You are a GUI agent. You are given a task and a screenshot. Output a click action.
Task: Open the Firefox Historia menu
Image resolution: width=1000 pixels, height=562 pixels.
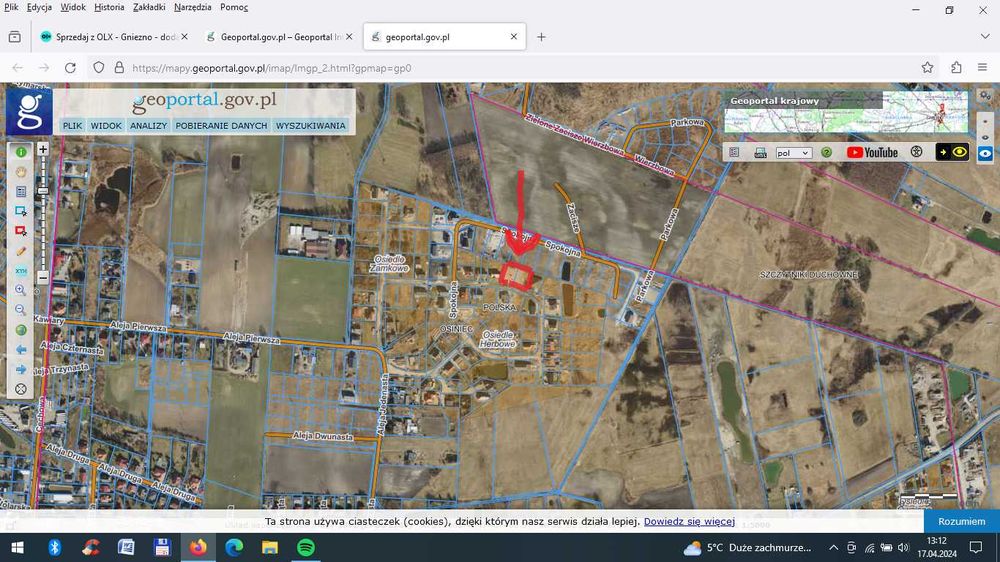(109, 7)
